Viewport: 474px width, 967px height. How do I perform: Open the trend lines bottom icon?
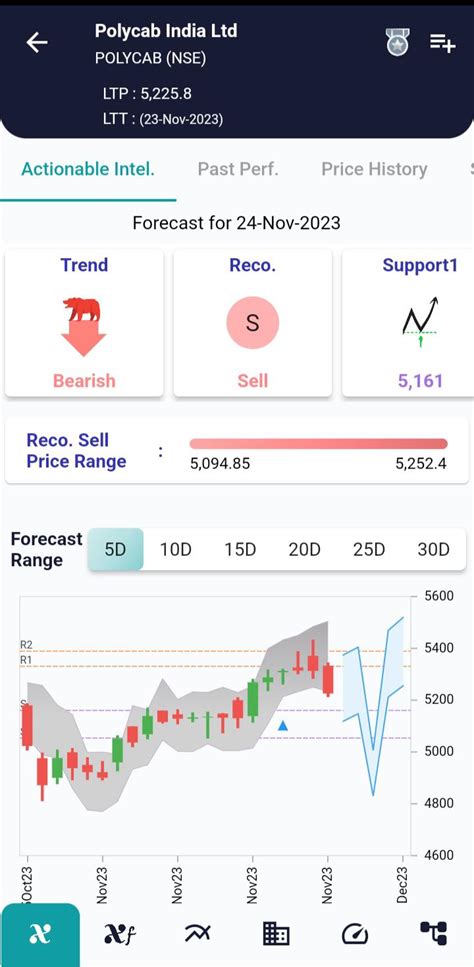197,934
